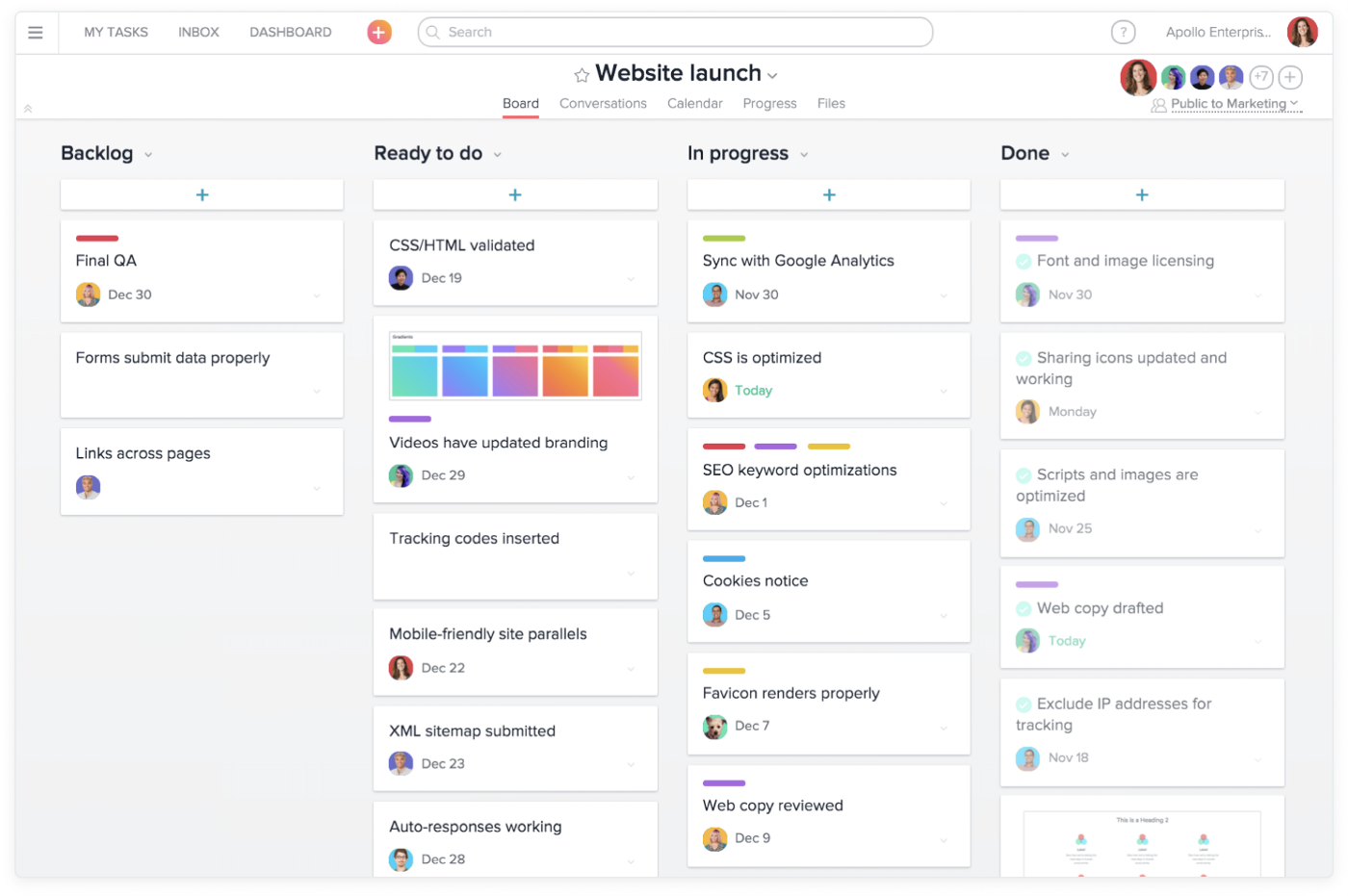Open the Public to Marketing privacy dropdown
Viewport: 1348px width, 896px height.
click(1227, 104)
